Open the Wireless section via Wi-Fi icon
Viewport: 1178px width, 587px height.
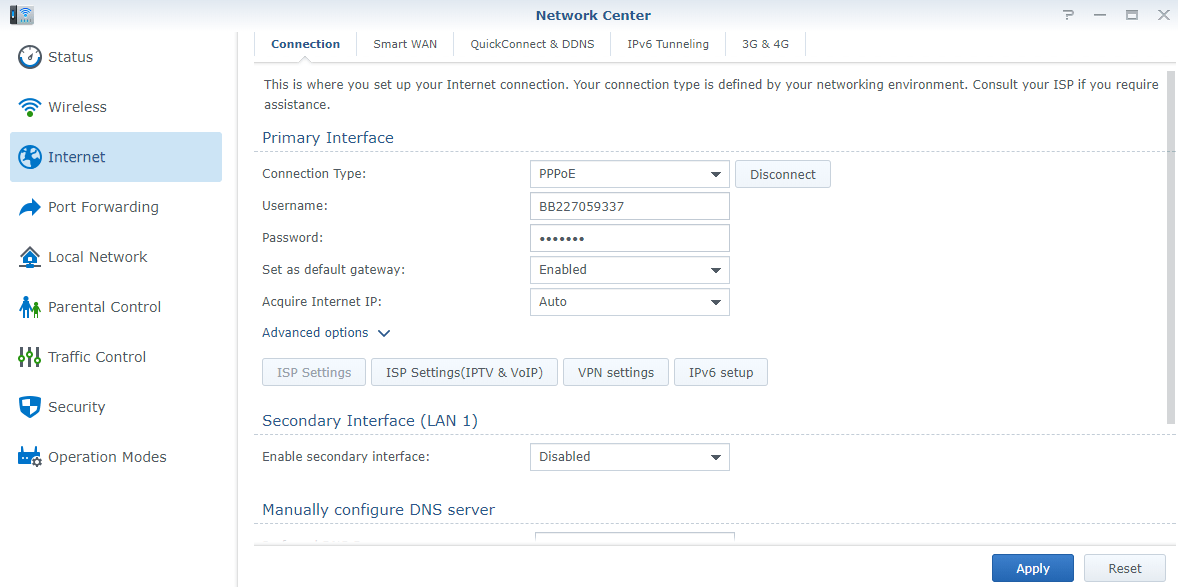(x=31, y=107)
